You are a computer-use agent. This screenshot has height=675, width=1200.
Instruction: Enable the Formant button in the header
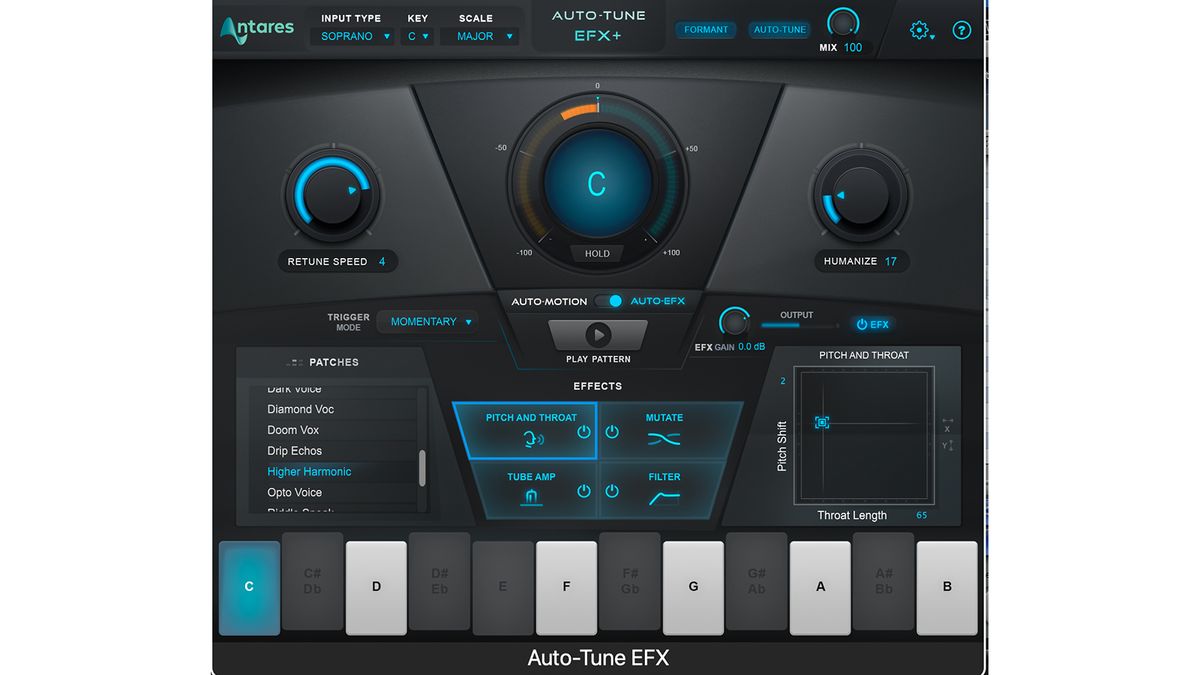(705, 29)
